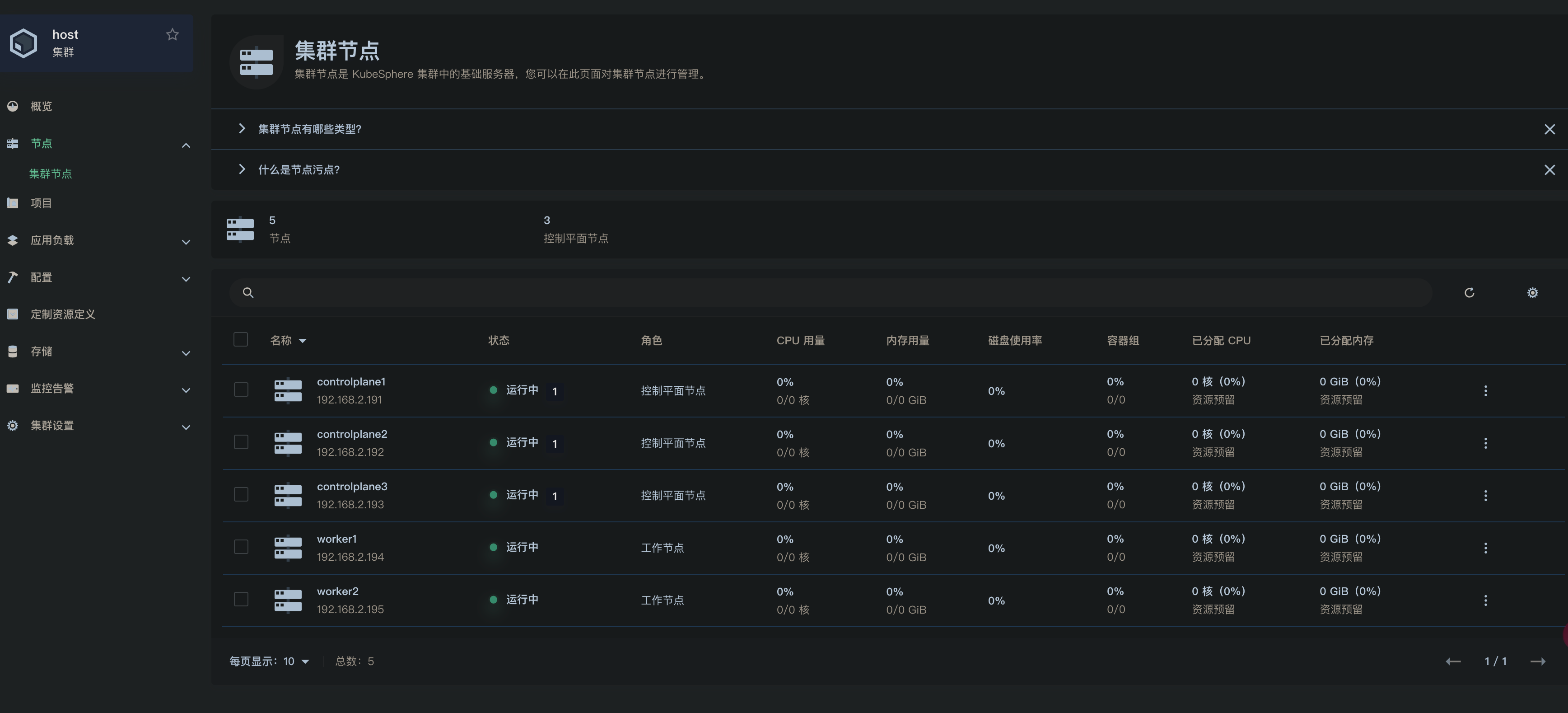
Task: Expand the 应用负载 menu chevron
Action: 186,242
